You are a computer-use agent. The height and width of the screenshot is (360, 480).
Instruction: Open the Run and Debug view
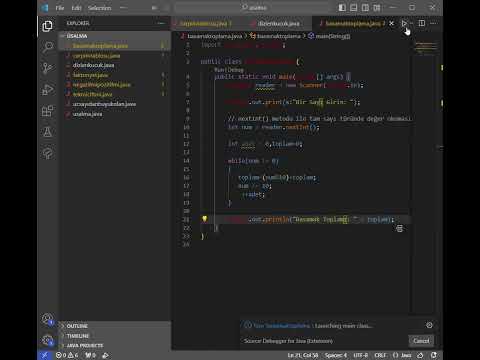(47, 89)
